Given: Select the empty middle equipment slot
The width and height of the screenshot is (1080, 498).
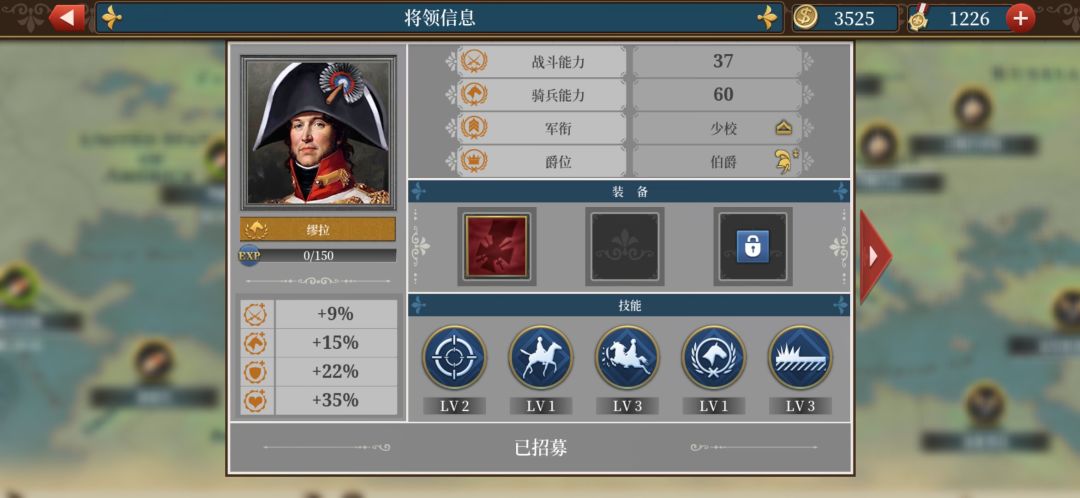Looking at the screenshot, I should pyautogui.click(x=625, y=247).
